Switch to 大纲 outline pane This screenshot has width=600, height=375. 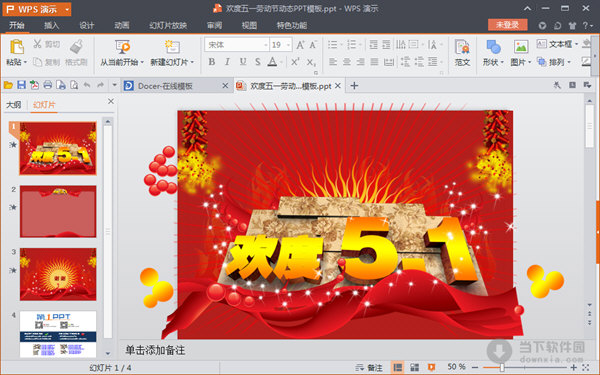tap(14, 105)
